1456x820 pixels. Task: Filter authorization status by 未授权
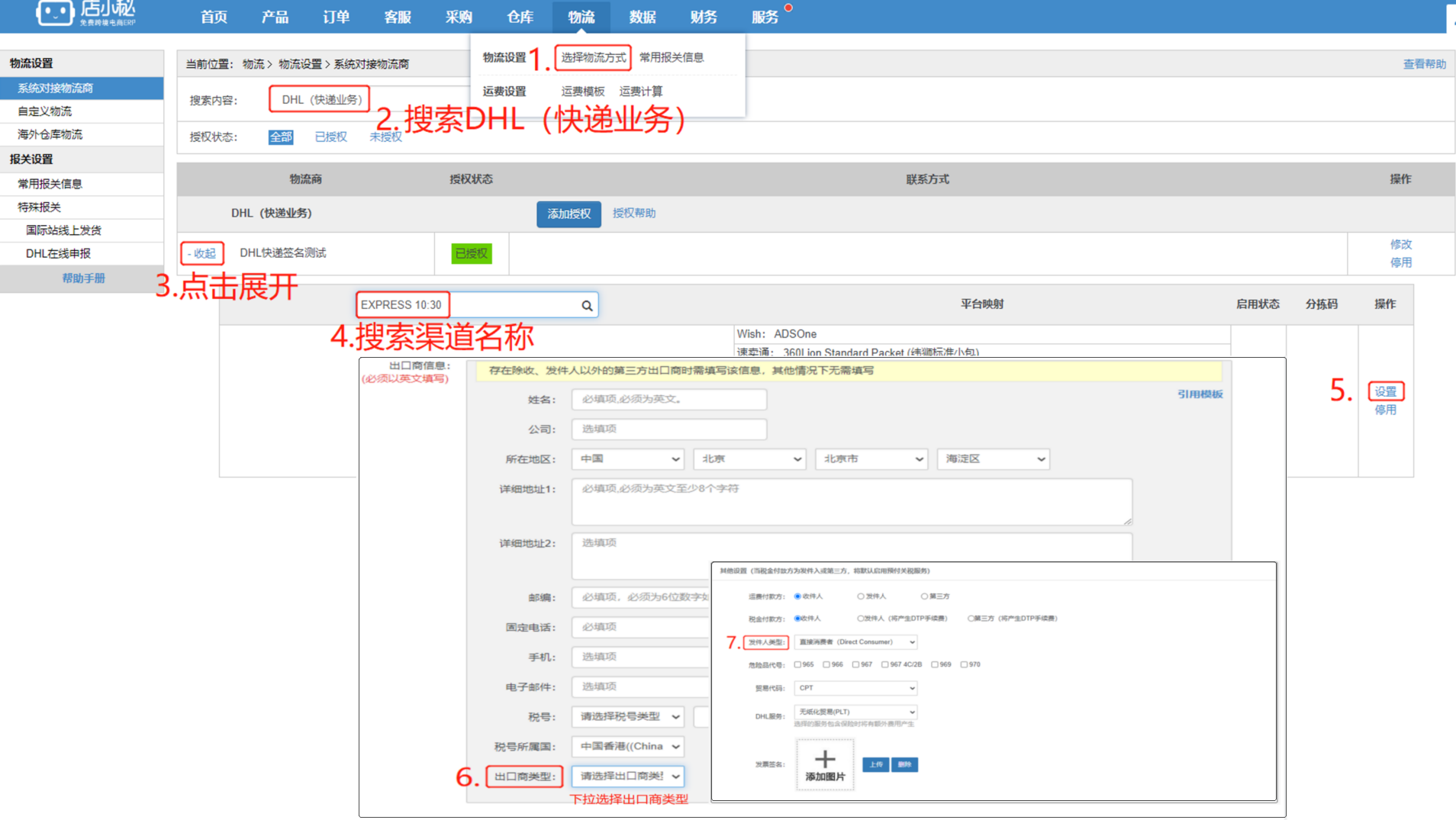pyautogui.click(x=385, y=137)
